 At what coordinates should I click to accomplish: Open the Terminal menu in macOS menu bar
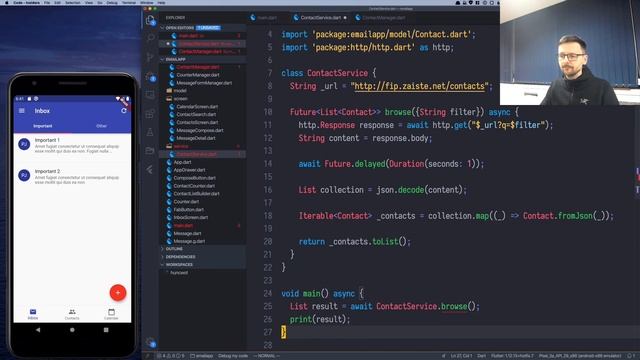point(129,2)
